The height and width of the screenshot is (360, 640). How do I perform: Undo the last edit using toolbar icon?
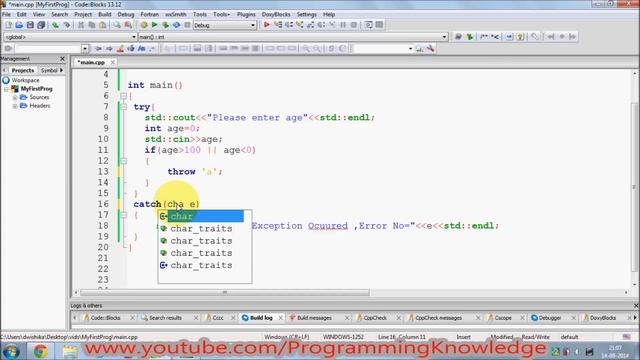(56, 25)
